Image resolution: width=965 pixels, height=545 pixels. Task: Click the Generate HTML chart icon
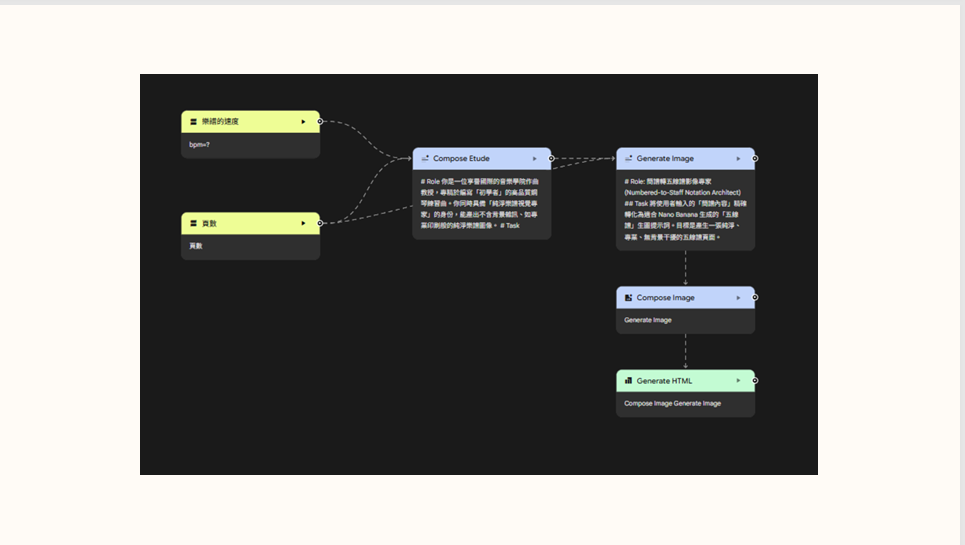click(628, 381)
